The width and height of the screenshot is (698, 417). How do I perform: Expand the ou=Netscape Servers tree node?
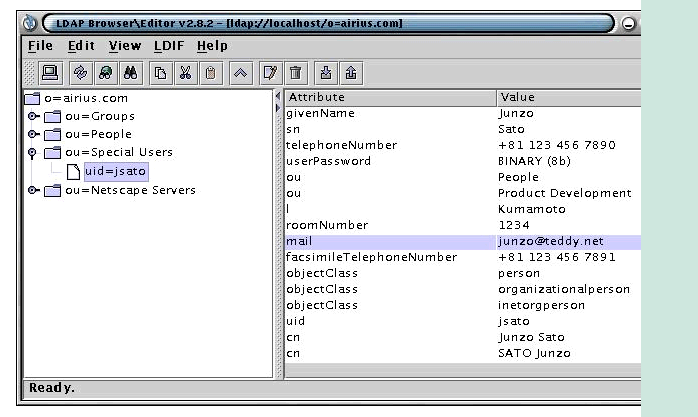(x=33, y=190)
